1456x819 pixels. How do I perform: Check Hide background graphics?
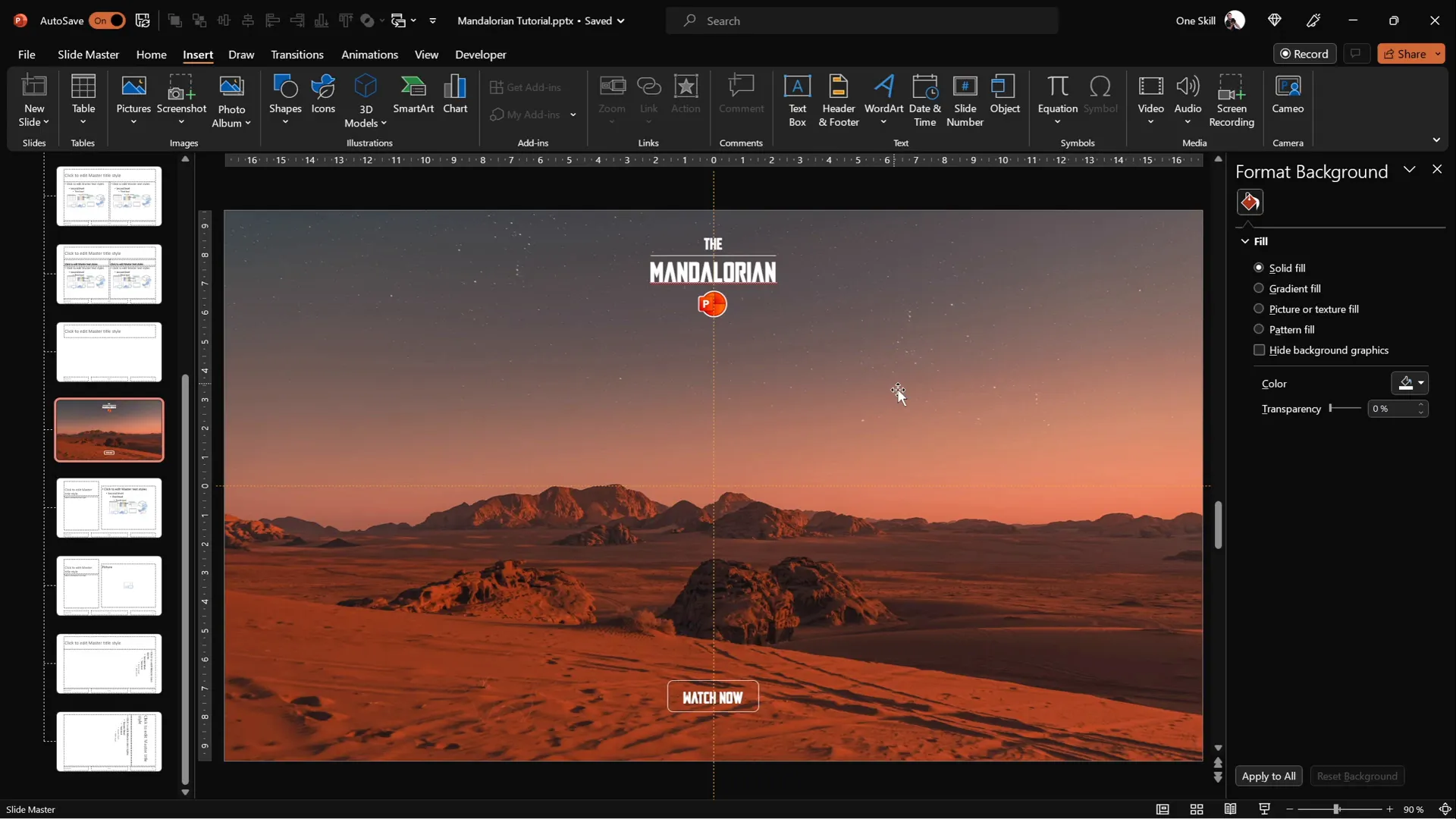click(x=1322, y=350)
